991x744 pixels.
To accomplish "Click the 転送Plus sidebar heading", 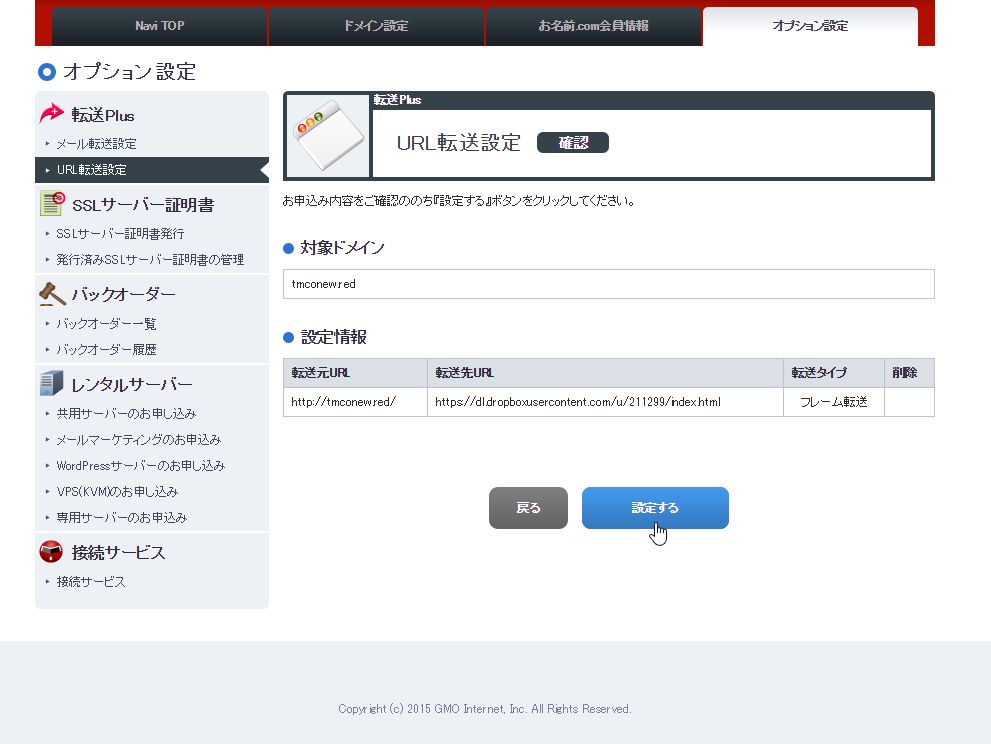I will coord(102,116).
